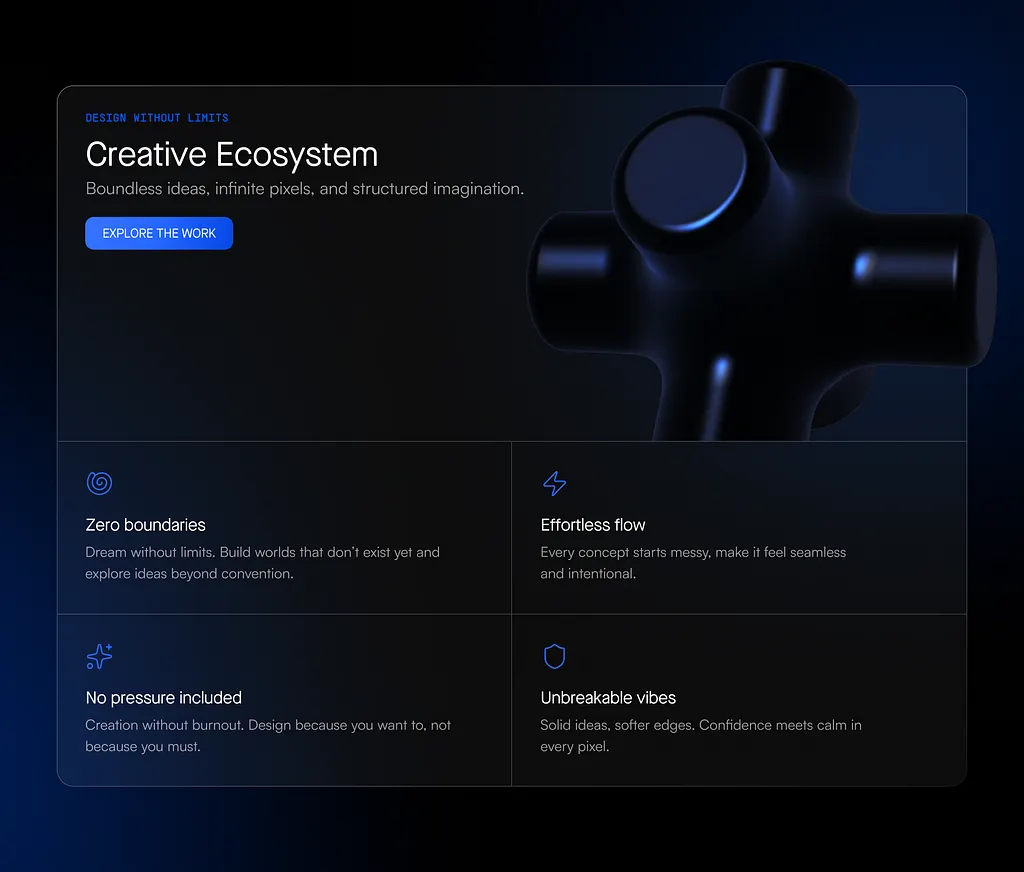Select the lightning bolt icon above Effortless flow

pyautogui.click(x=554, y=483)
